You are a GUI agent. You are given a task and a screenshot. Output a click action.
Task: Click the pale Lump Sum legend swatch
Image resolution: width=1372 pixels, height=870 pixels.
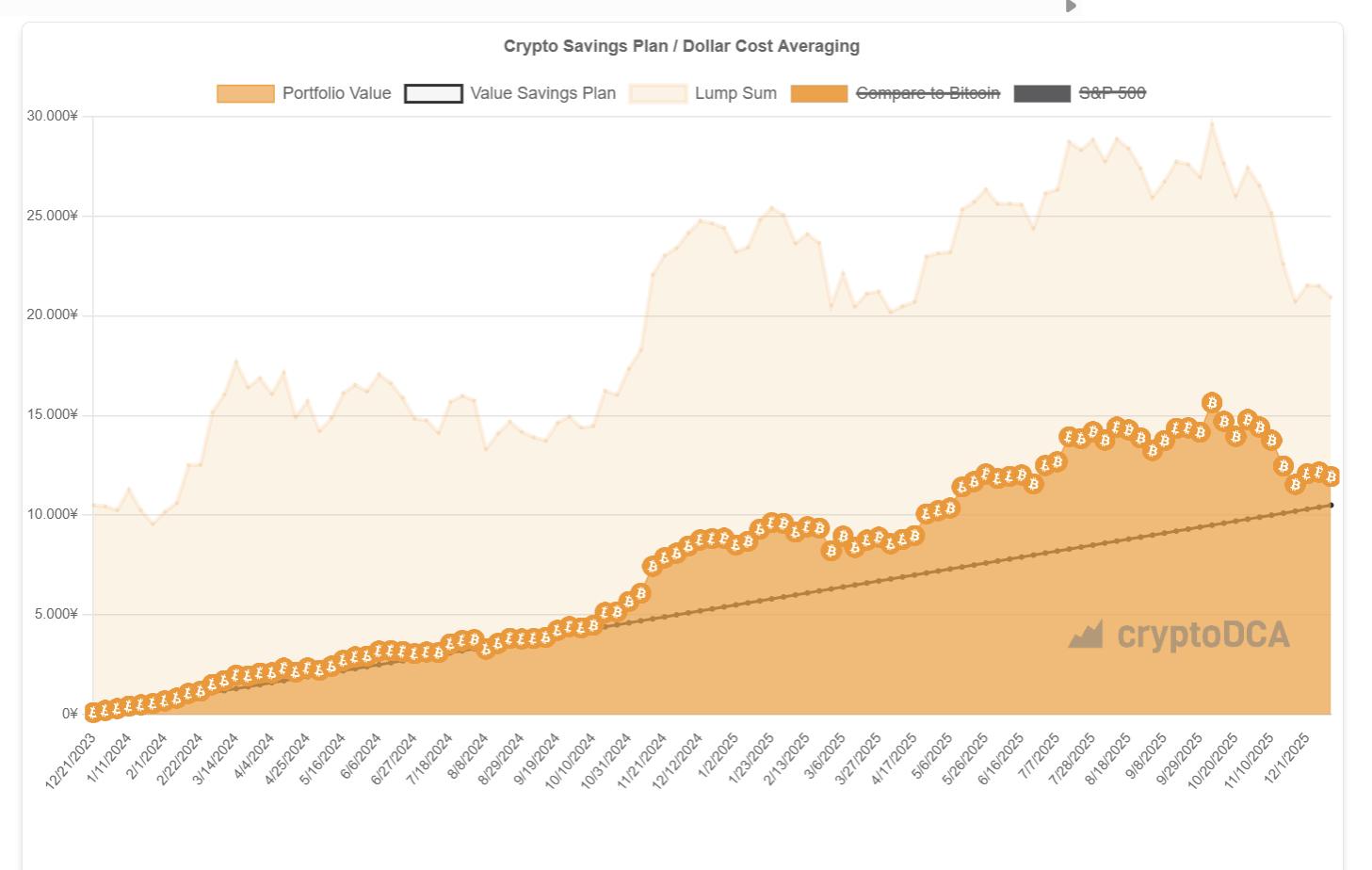coord(657,93)
